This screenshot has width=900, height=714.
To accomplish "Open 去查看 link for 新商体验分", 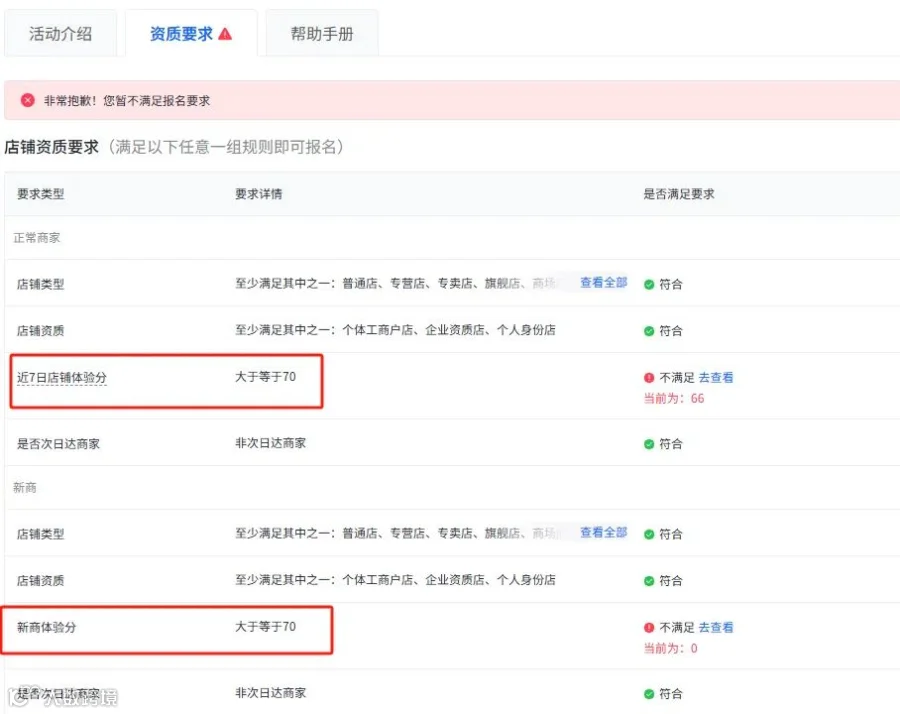I will pos(716,627).
